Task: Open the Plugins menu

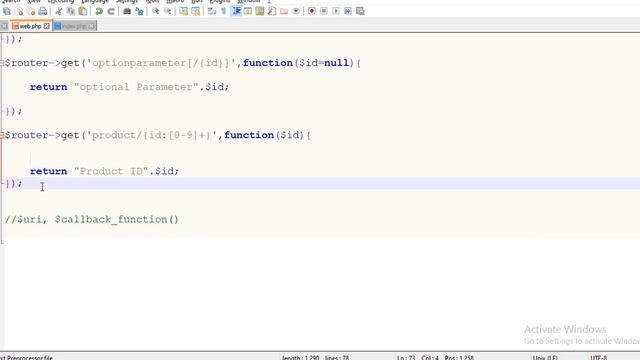Action: (220, 2)
